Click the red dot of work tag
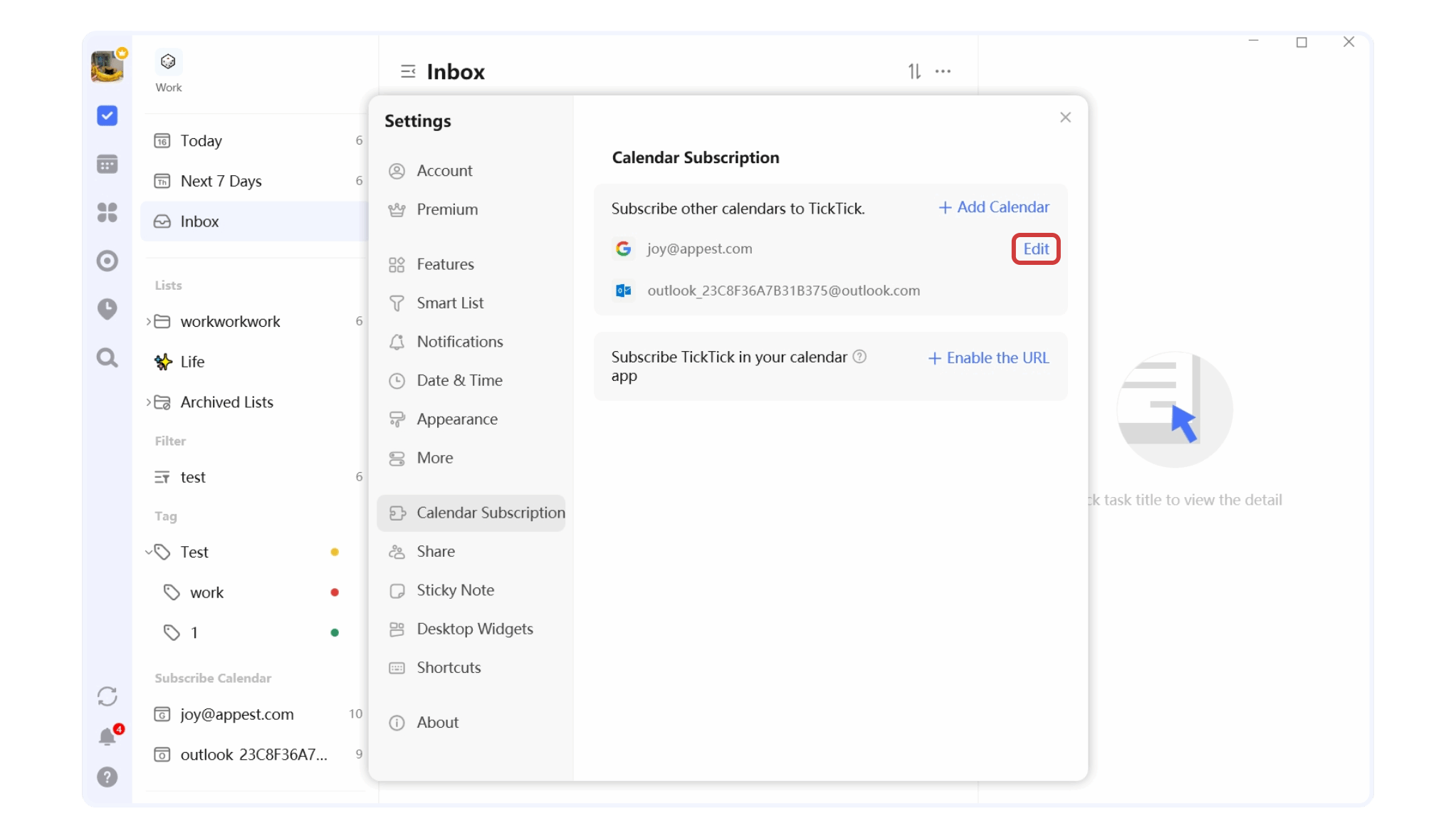 [x=335, y=592]
